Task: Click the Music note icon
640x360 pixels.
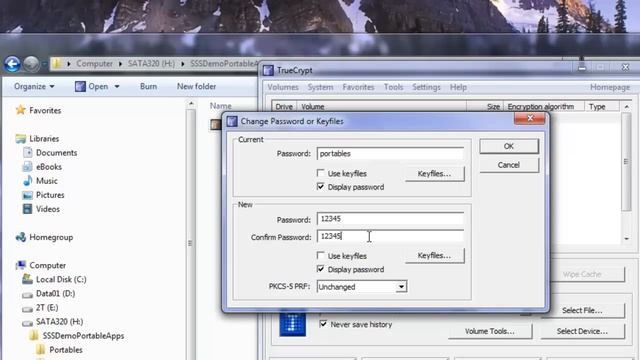Action: coord(27,180)
